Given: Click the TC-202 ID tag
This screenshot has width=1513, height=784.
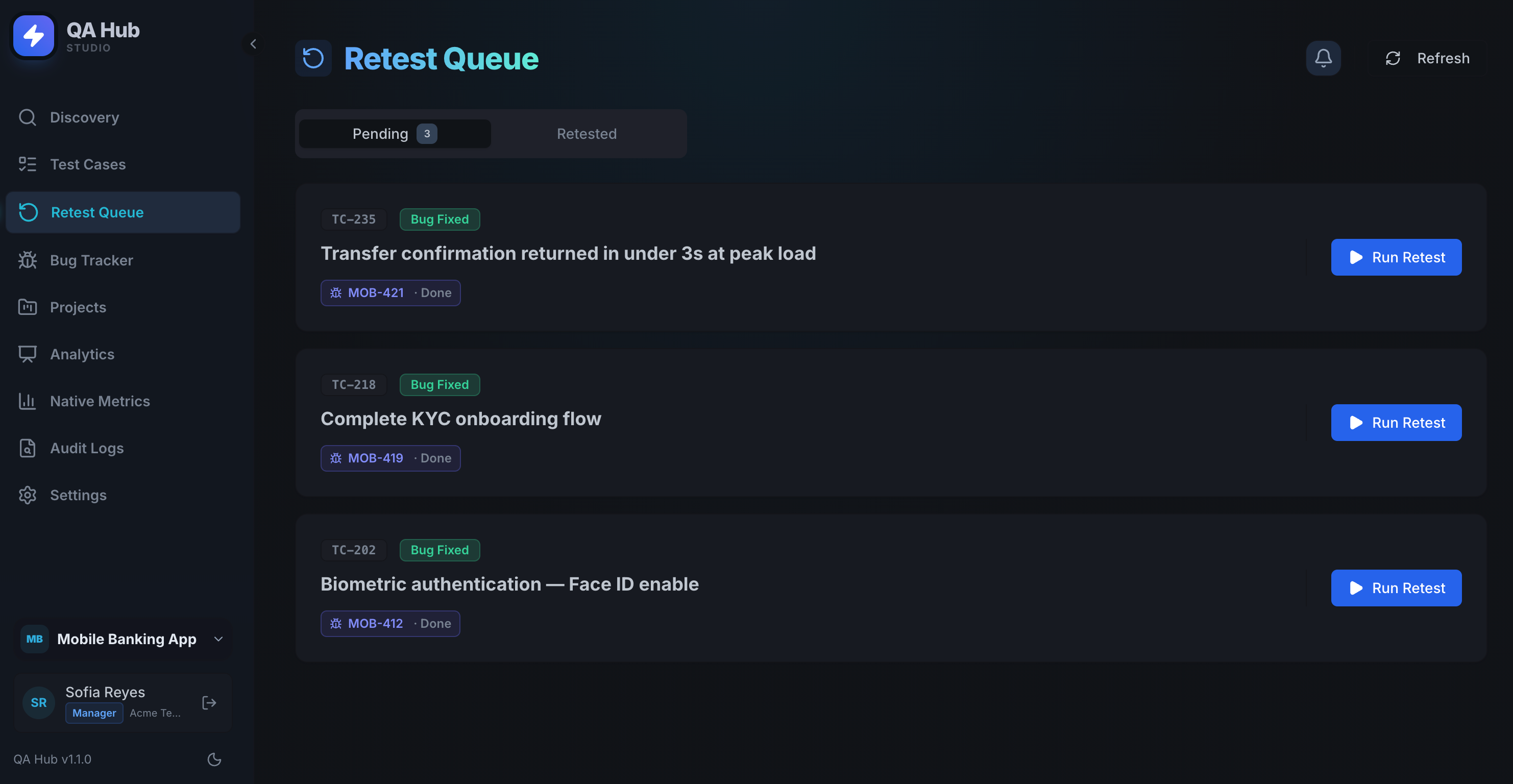Looking at the screenshot, I should [x=354, y=550].
